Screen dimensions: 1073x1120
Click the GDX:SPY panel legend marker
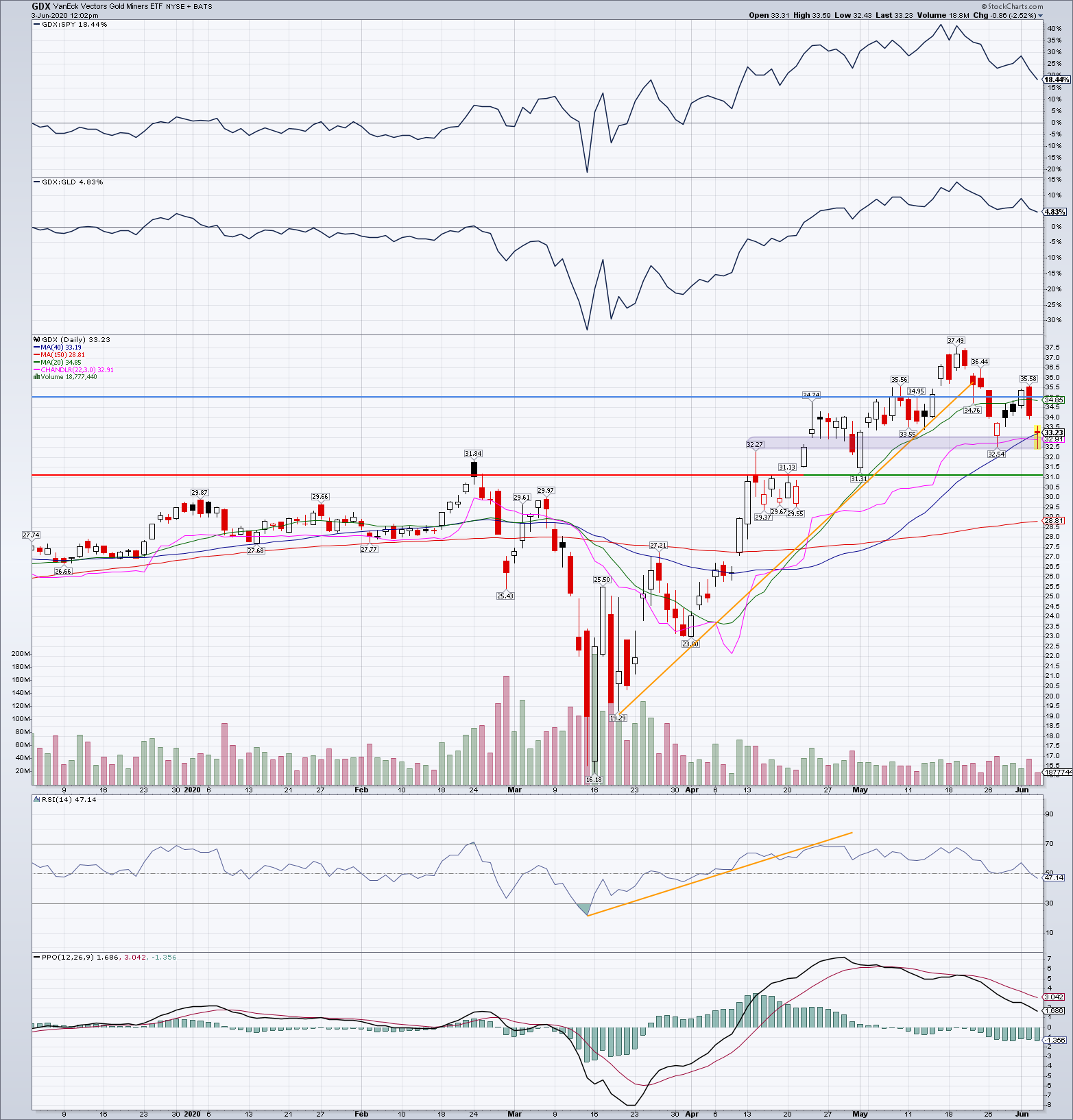[37, 25]
